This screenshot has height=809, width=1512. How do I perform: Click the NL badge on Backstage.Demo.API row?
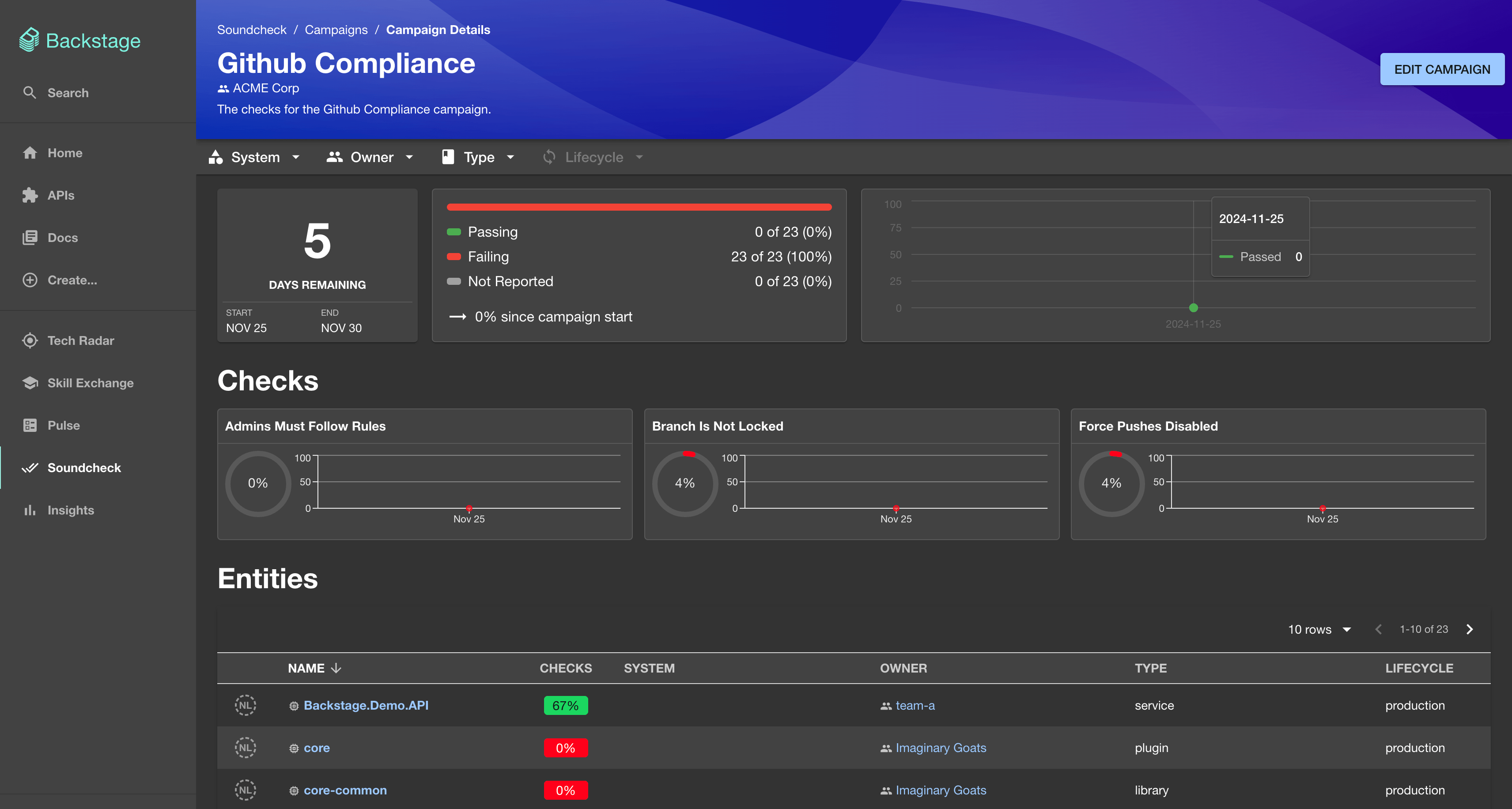point(246,705)
